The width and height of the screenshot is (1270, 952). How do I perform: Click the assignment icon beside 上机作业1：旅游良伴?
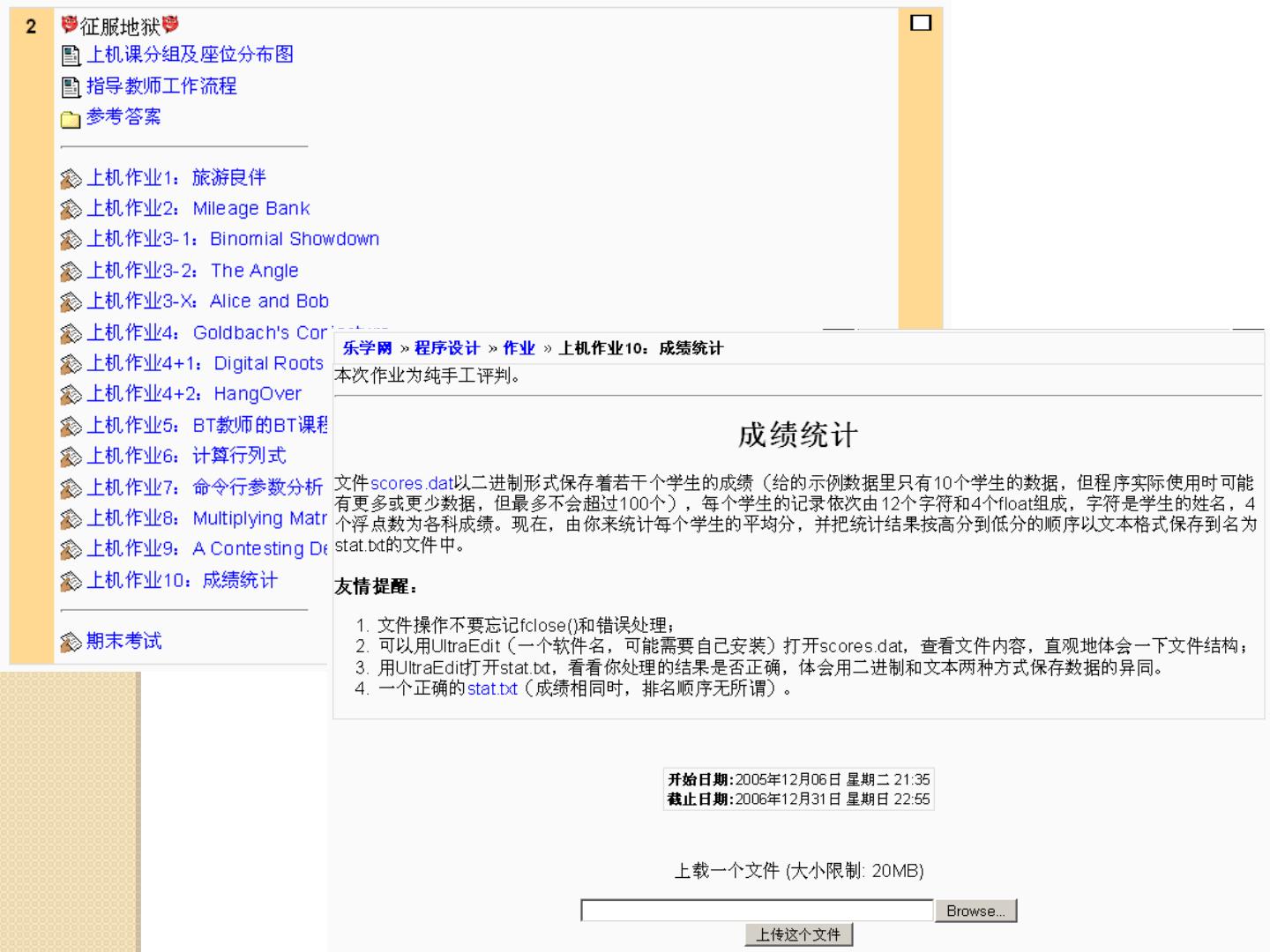pyautogui.click(x=71, y=180)
